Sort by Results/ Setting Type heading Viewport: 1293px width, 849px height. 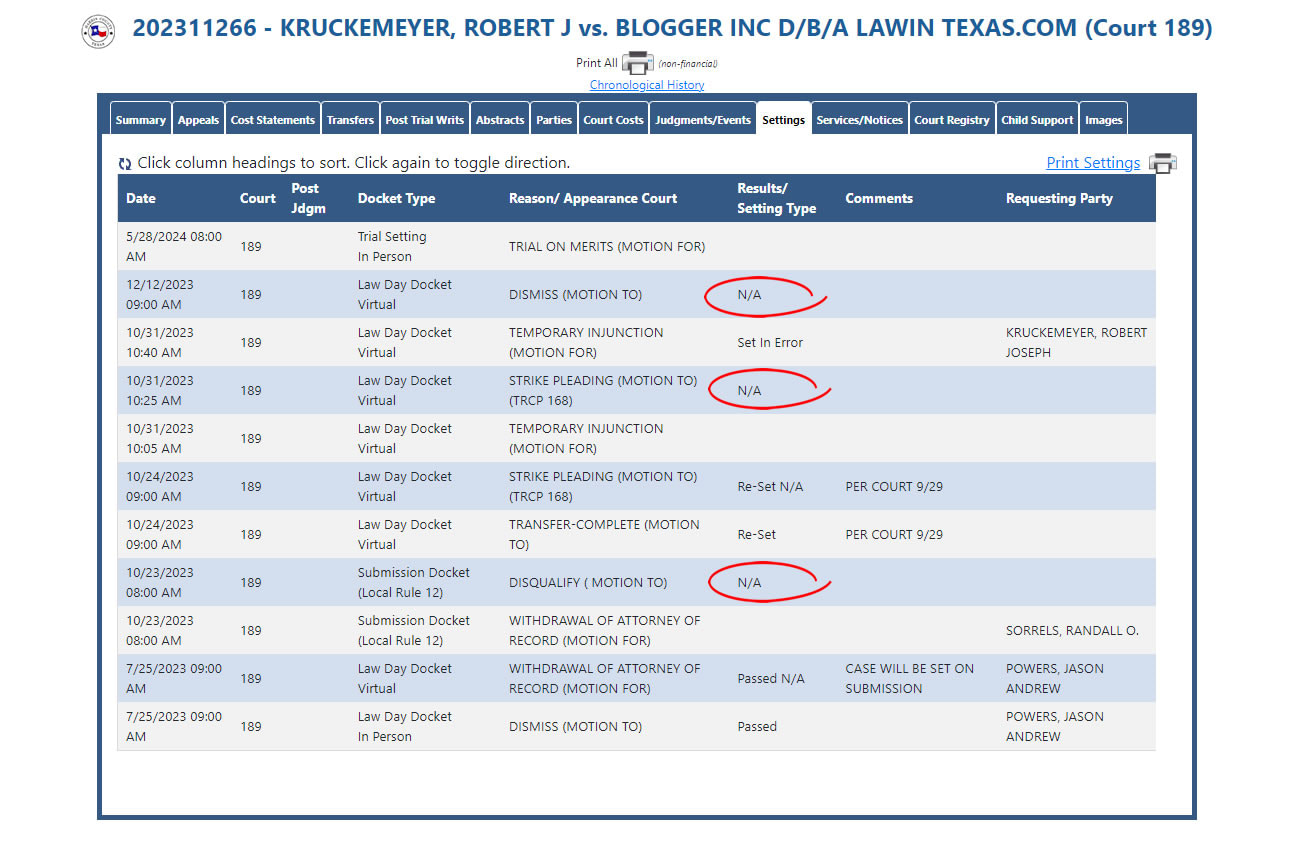pos(777,198)
